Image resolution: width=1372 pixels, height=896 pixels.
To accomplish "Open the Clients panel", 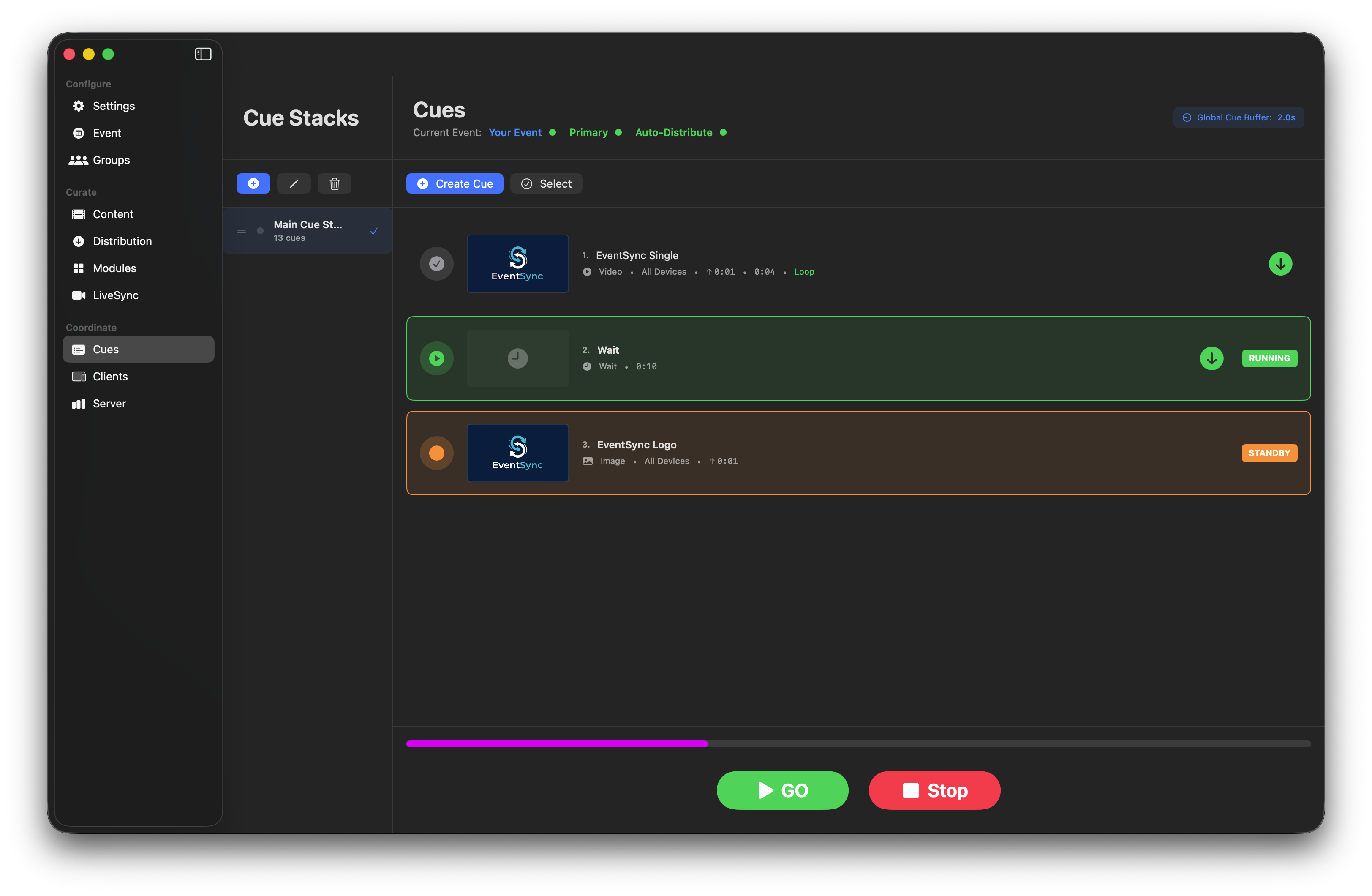I will tap(110, 376).
